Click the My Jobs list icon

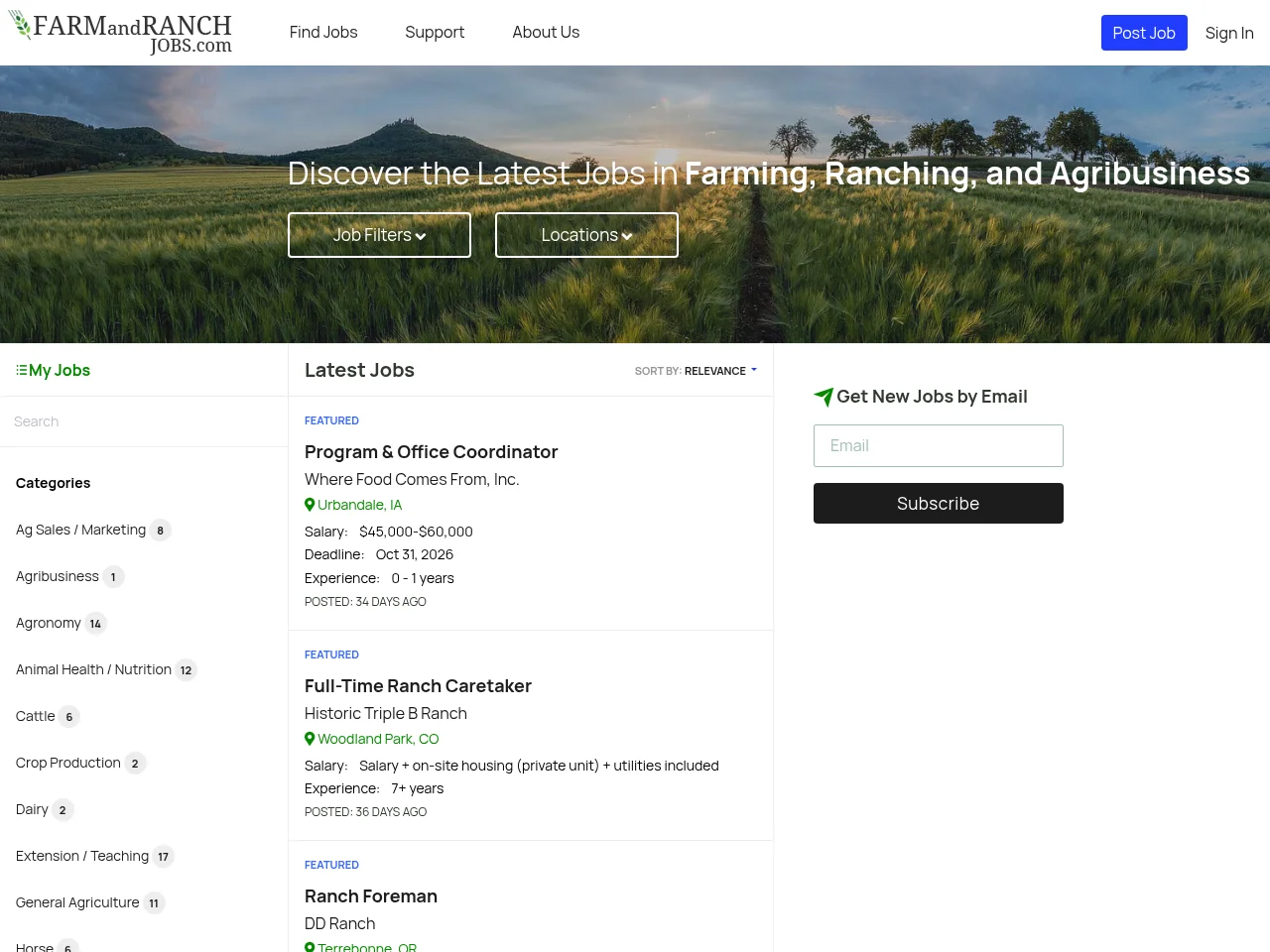coord(21,370)
